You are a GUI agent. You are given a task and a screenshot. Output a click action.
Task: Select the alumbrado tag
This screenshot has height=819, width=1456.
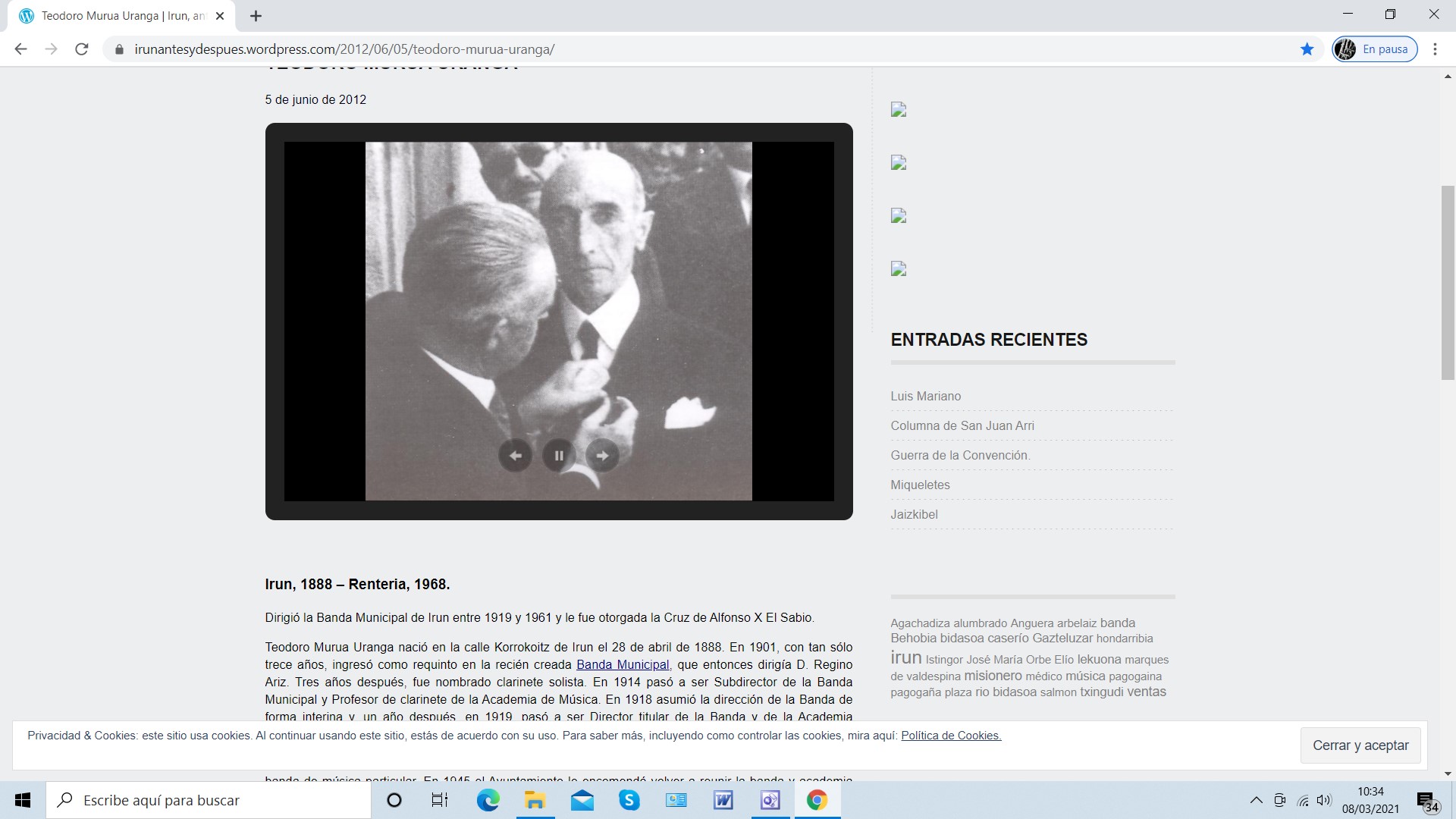[980, 623]
